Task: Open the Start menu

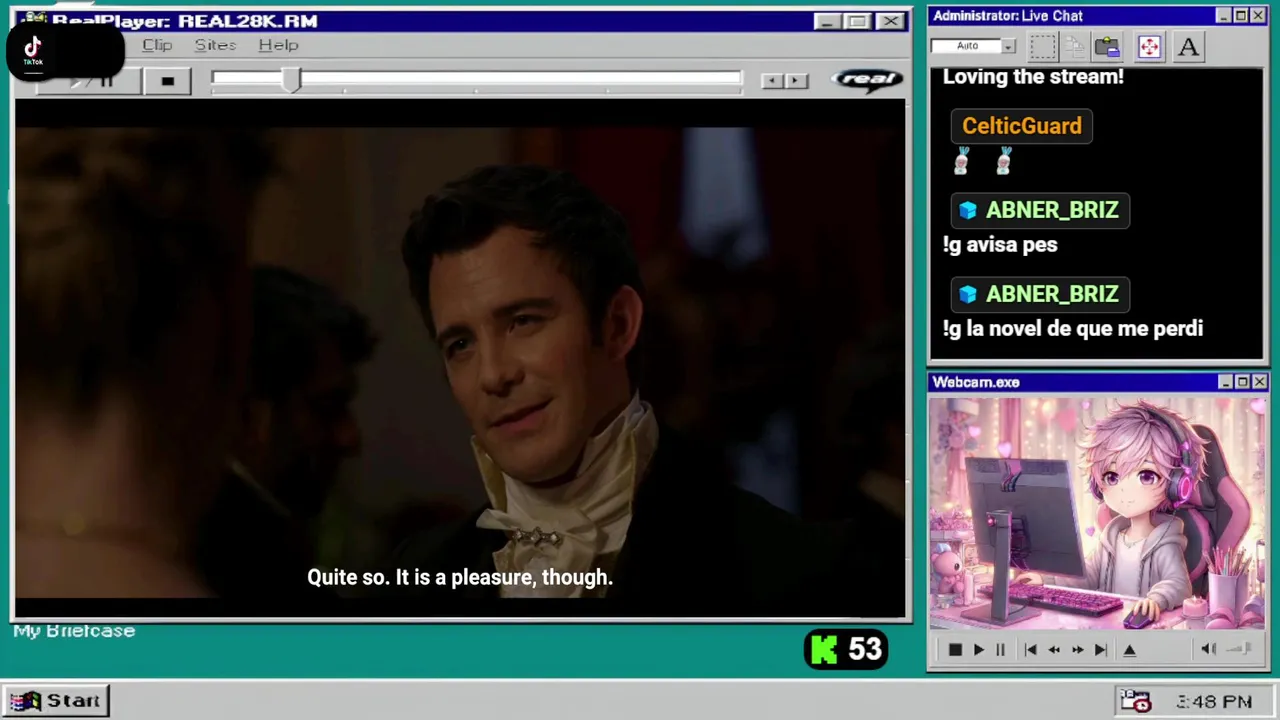Action: [56, 701]
